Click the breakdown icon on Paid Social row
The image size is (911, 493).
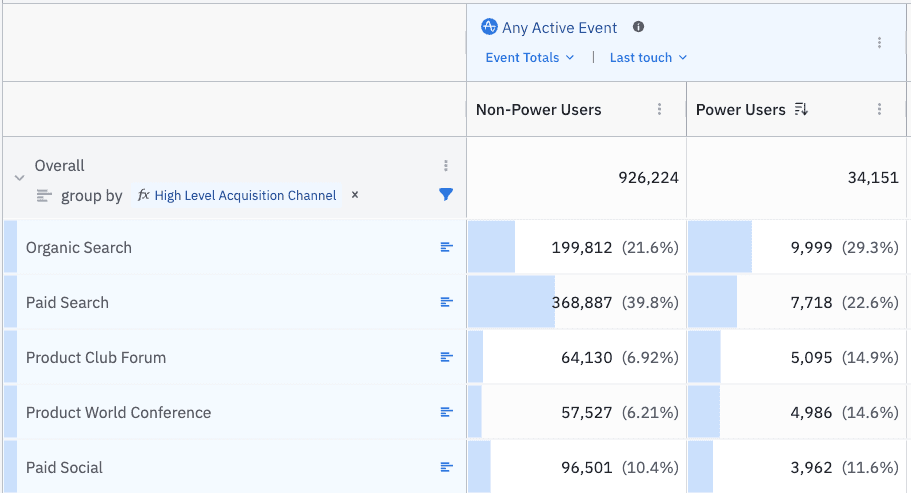(446, 467)
